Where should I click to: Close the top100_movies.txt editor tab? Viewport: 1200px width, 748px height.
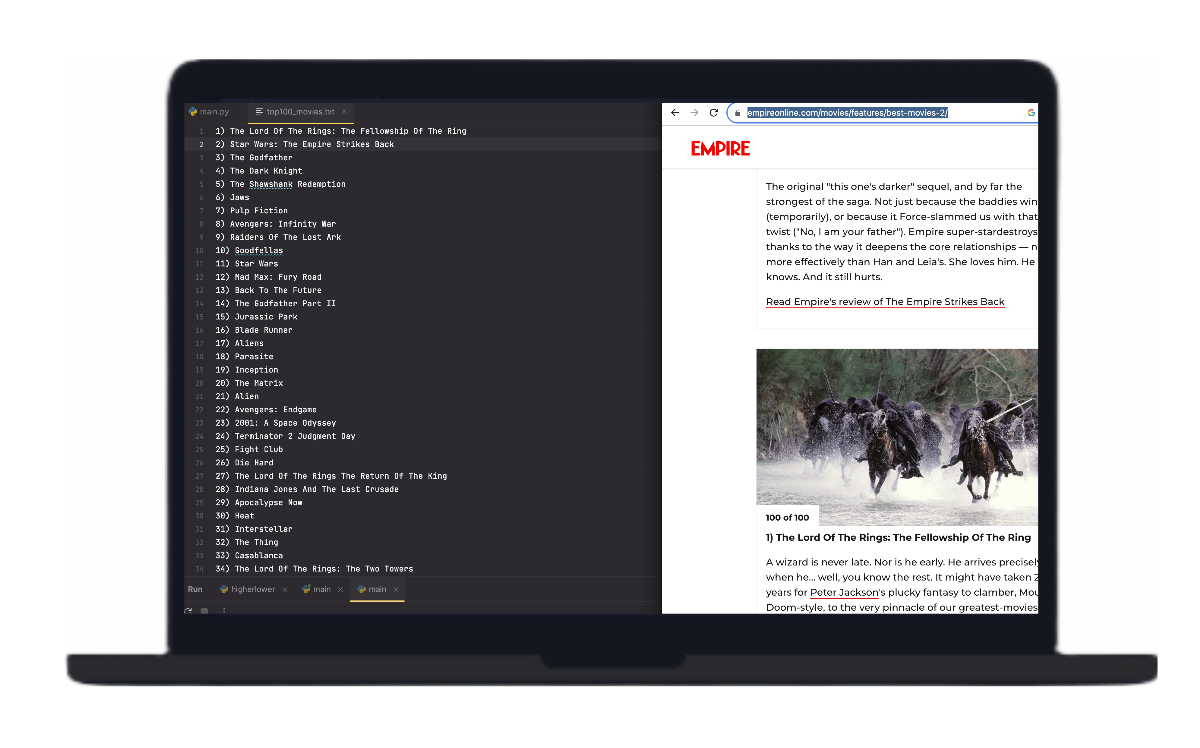(344, 112)
